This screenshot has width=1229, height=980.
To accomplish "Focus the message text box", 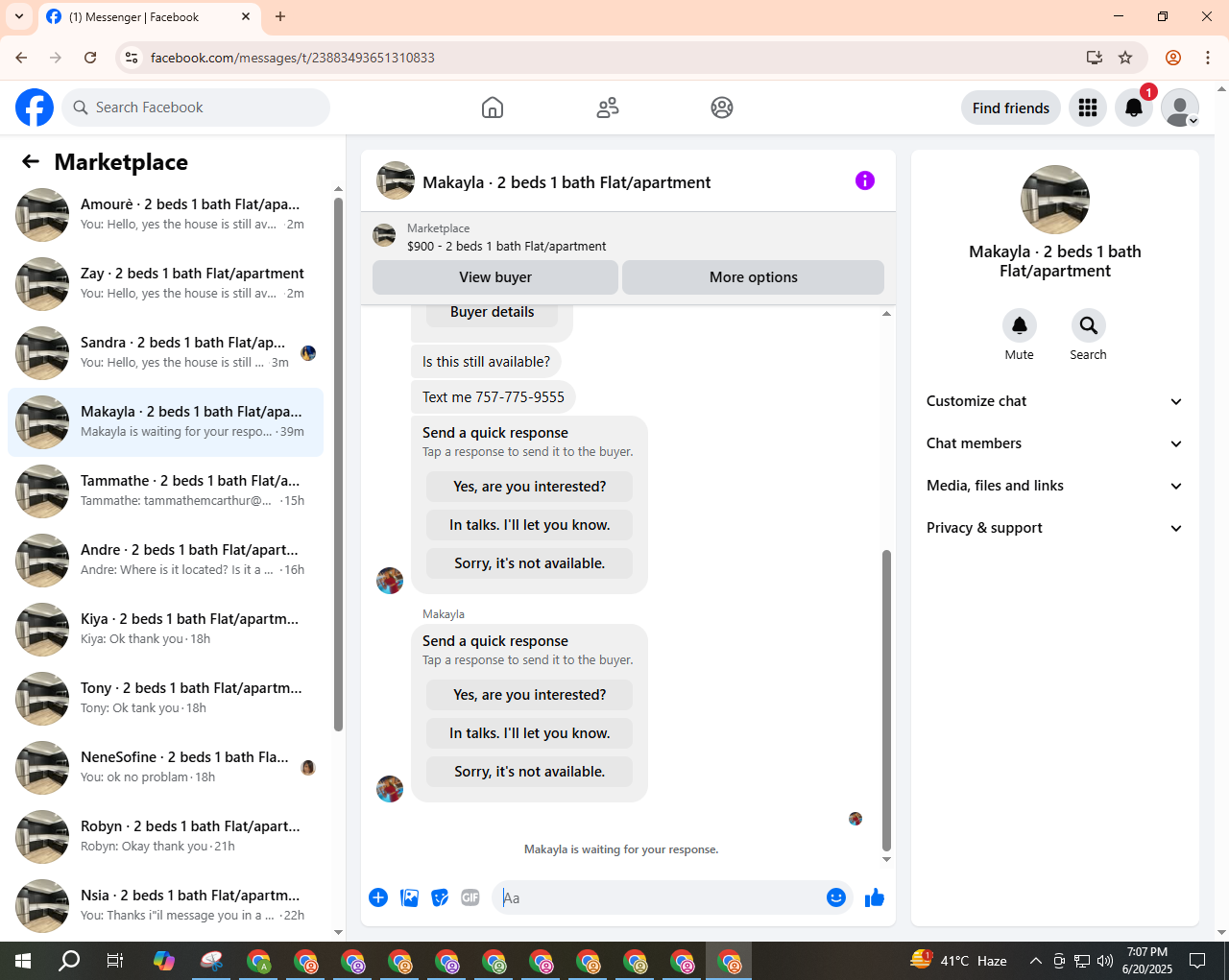I will tap(660, 897).
